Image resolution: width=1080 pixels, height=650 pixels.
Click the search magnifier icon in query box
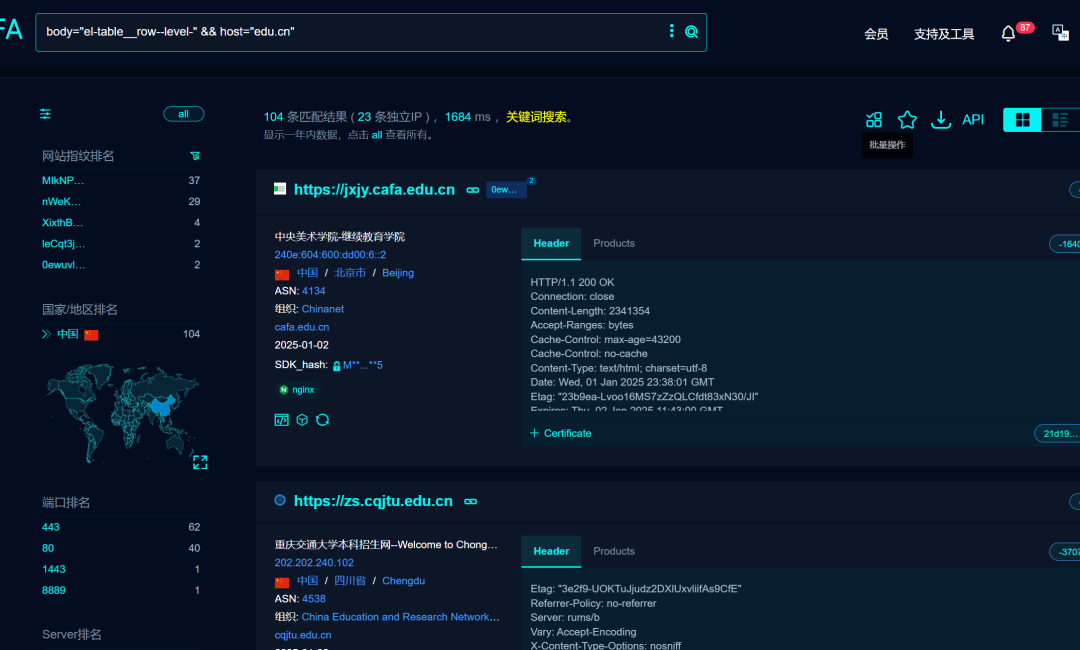pos(691,32)
